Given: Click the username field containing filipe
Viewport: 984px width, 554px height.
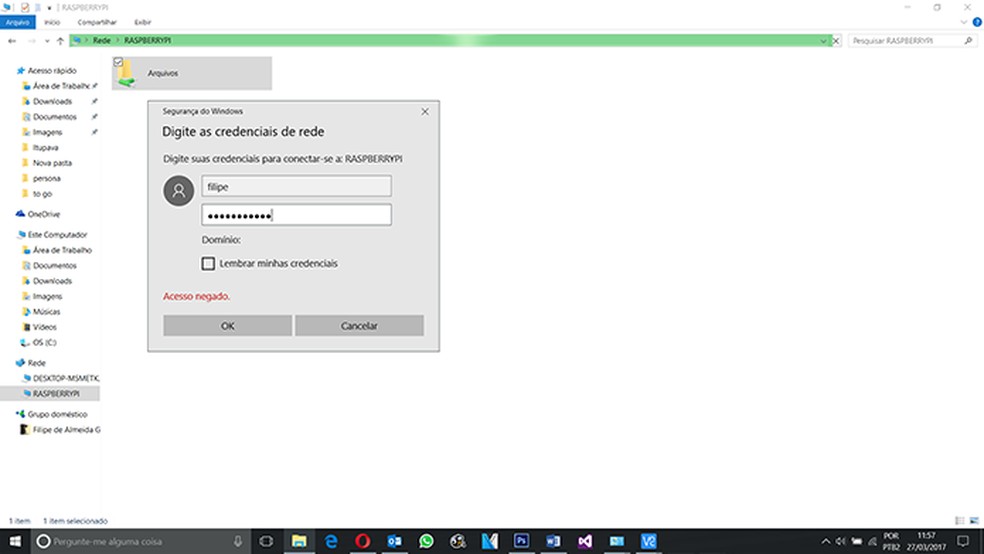Looking at the screenshot, I should coord(296,186).
